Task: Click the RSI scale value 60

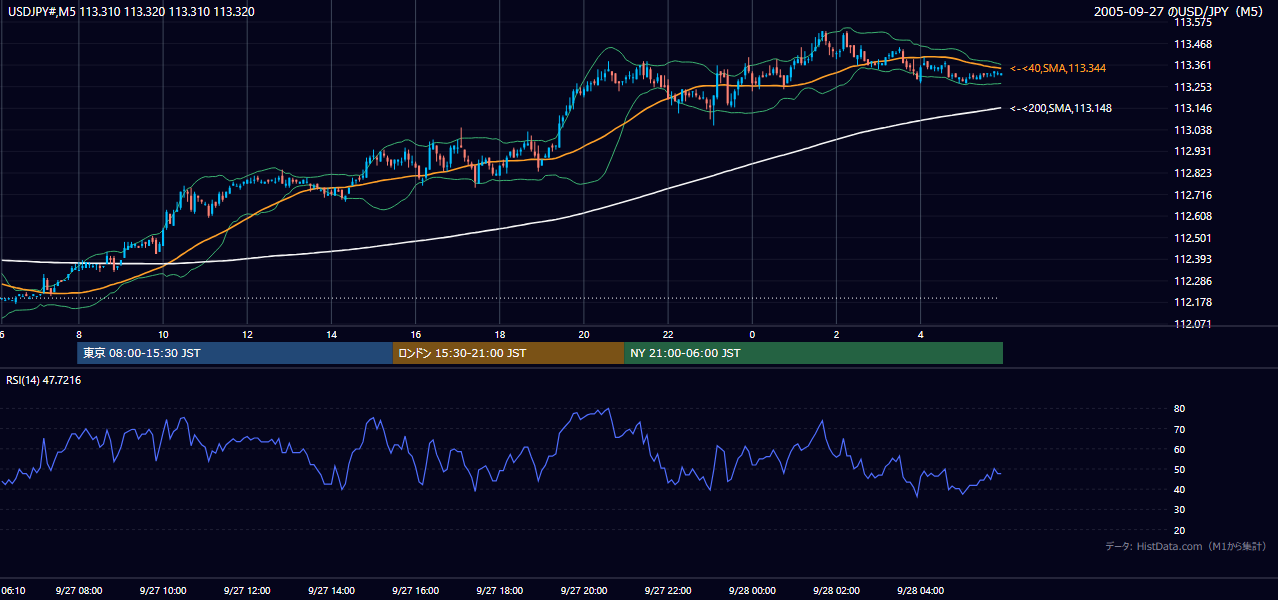Action: (x=1179, y=449)
